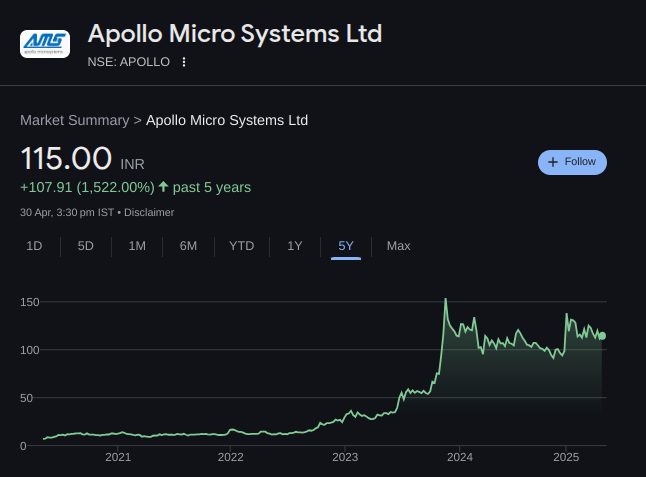Select the 1Y time range
The height and width of the screenshot is (477, 646).
click(x=295, y=246)
